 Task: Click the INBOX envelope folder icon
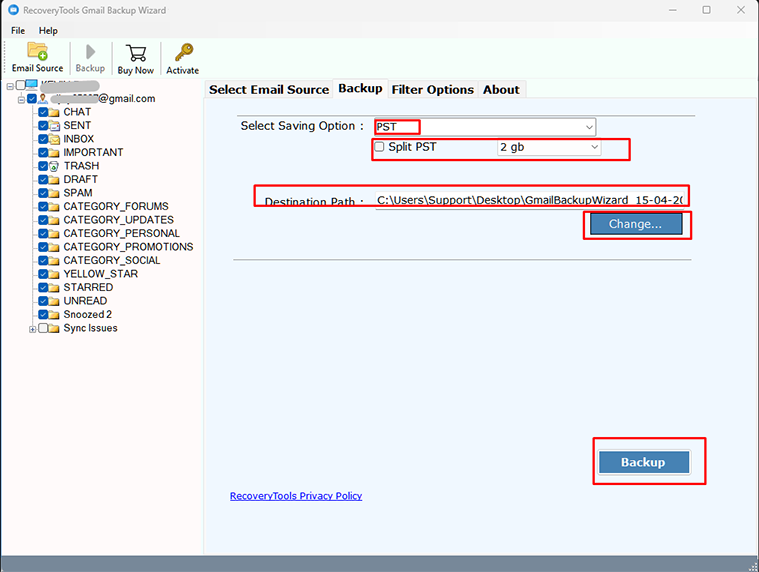click(54, 139)
